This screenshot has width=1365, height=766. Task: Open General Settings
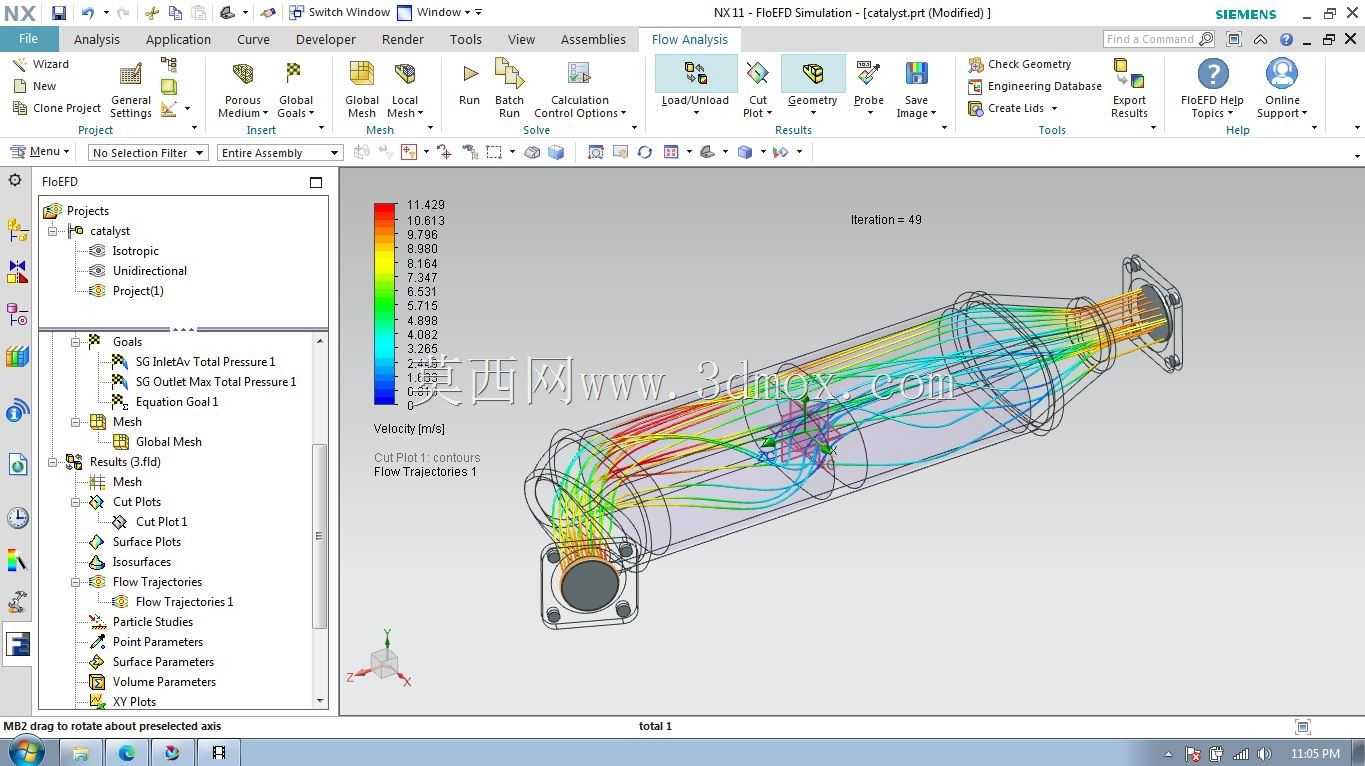point(131,90)
